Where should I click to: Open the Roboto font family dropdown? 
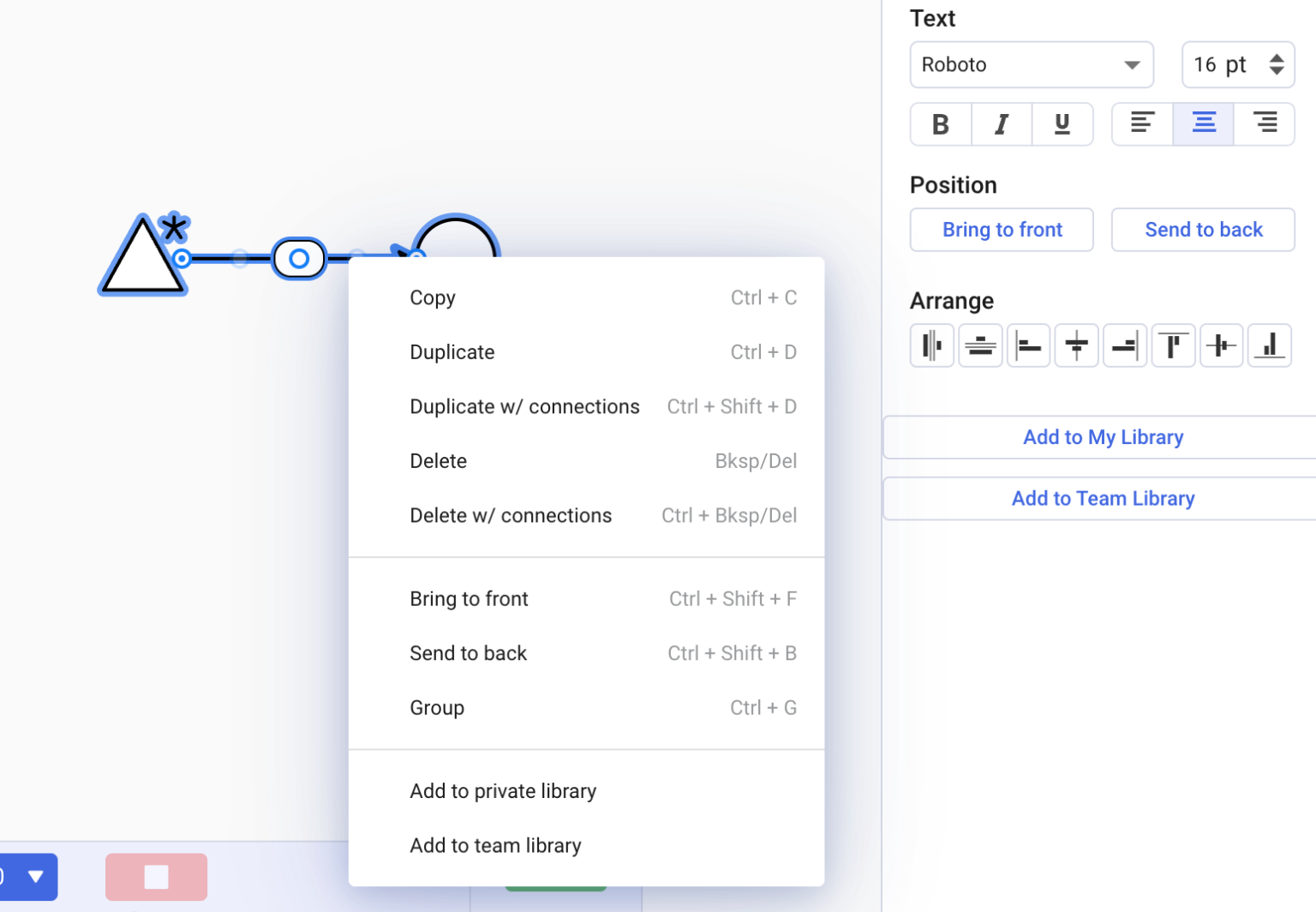coord(1032,64)
